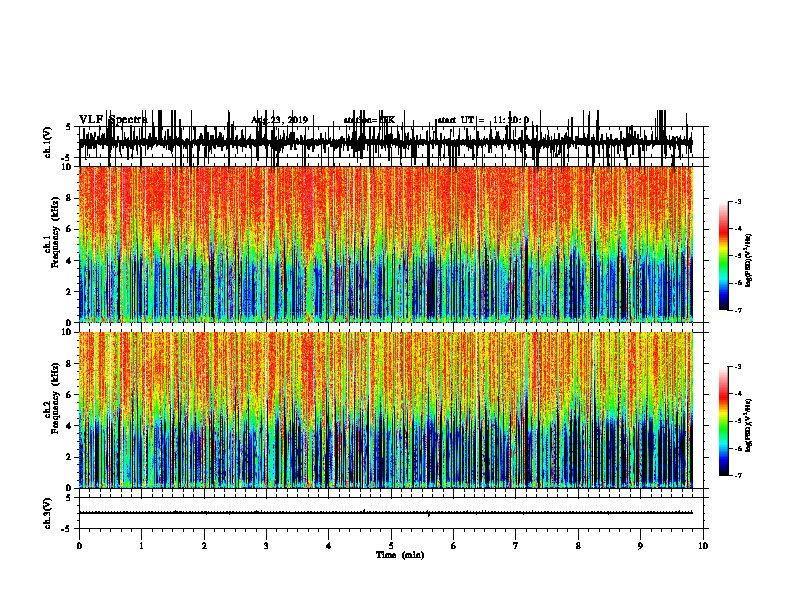Click the ch.2 colorbar log(PSD) units label
Screen dimensions: 792x612
pos(749,425)
